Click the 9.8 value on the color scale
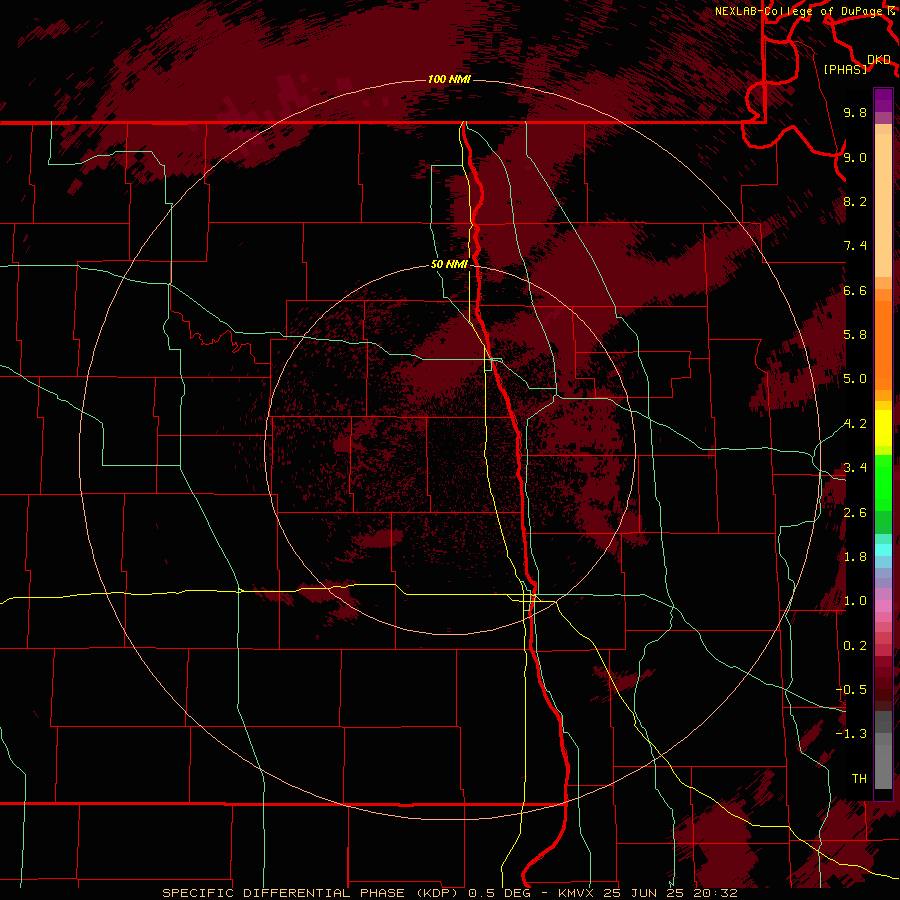900x900 pixels. pos(855,113)
